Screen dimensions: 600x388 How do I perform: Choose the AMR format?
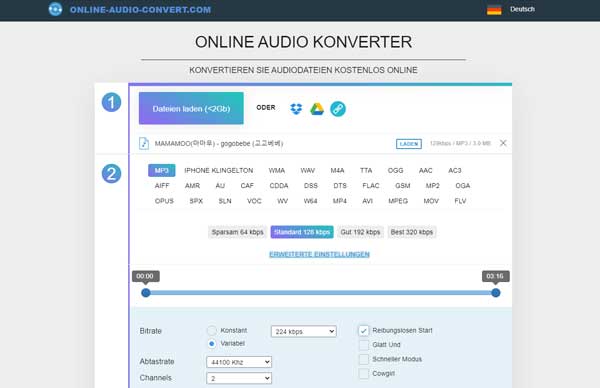tap(192, 186)
